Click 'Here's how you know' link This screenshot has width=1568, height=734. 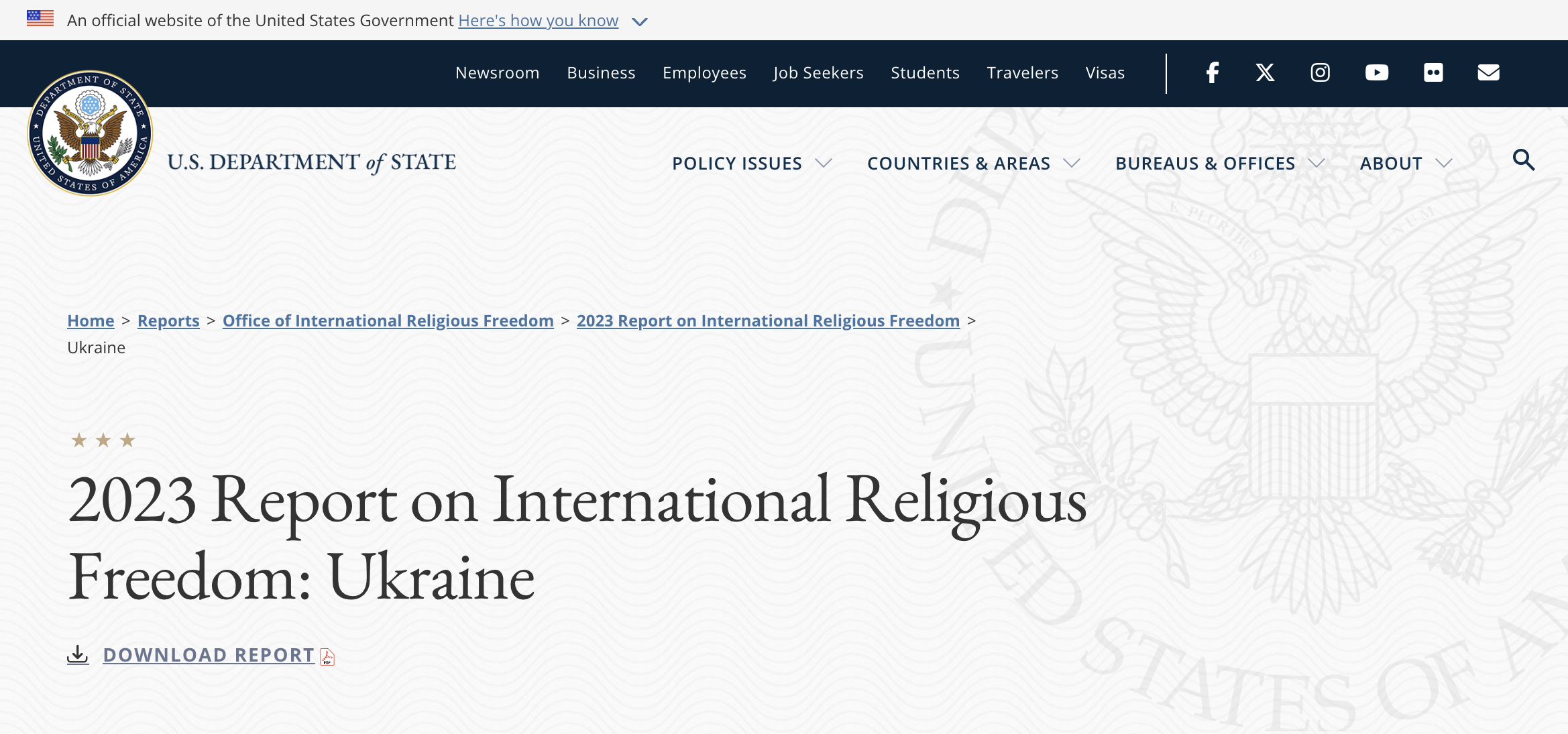pyautogui.click(x=538, y=21)
